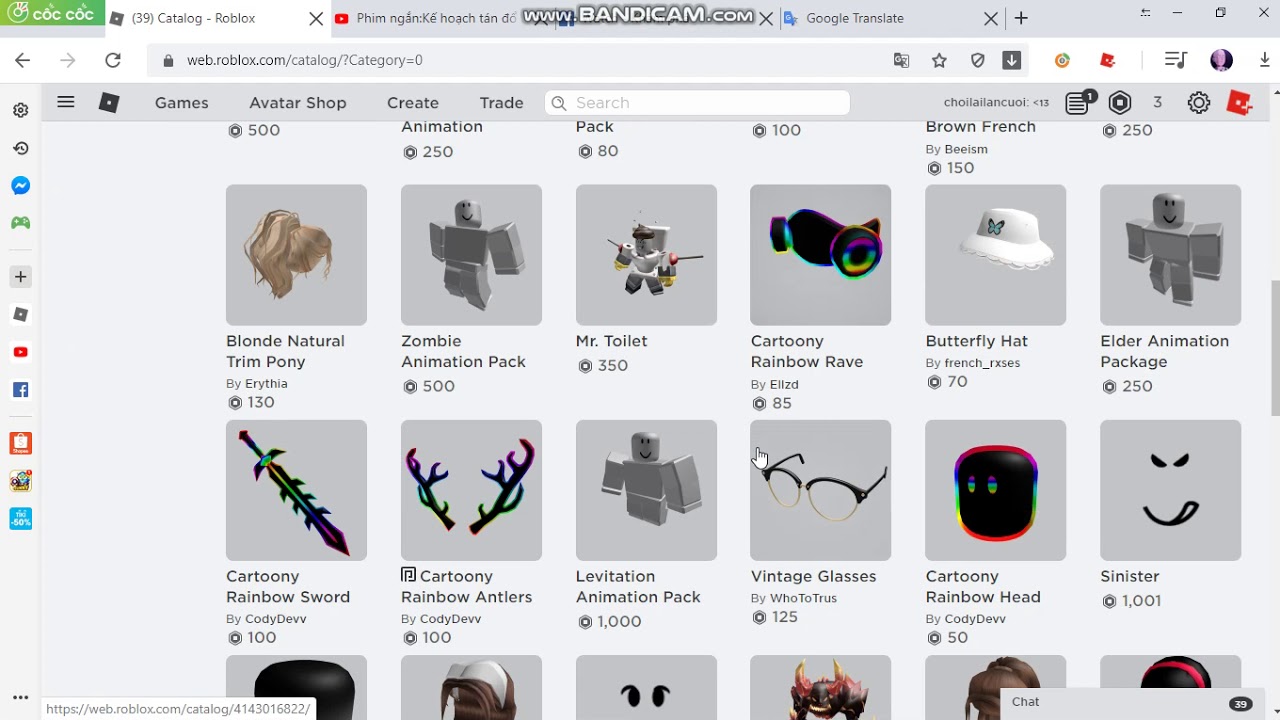Open sidebar Facebook icon
The width and height of the screenshot is (1280, 720).
20,390
